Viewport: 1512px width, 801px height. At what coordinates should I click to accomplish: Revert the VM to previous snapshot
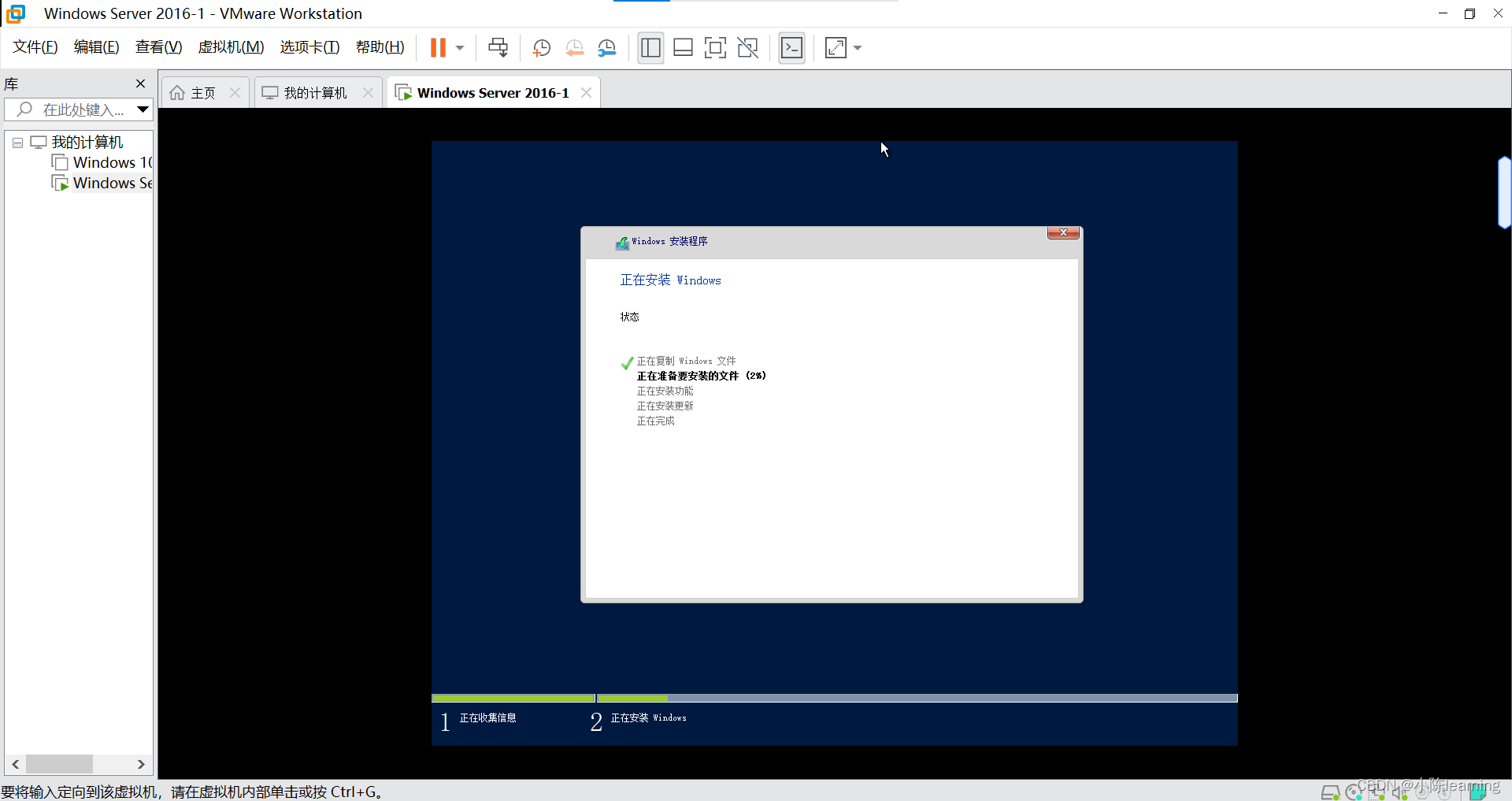(575, 48)
